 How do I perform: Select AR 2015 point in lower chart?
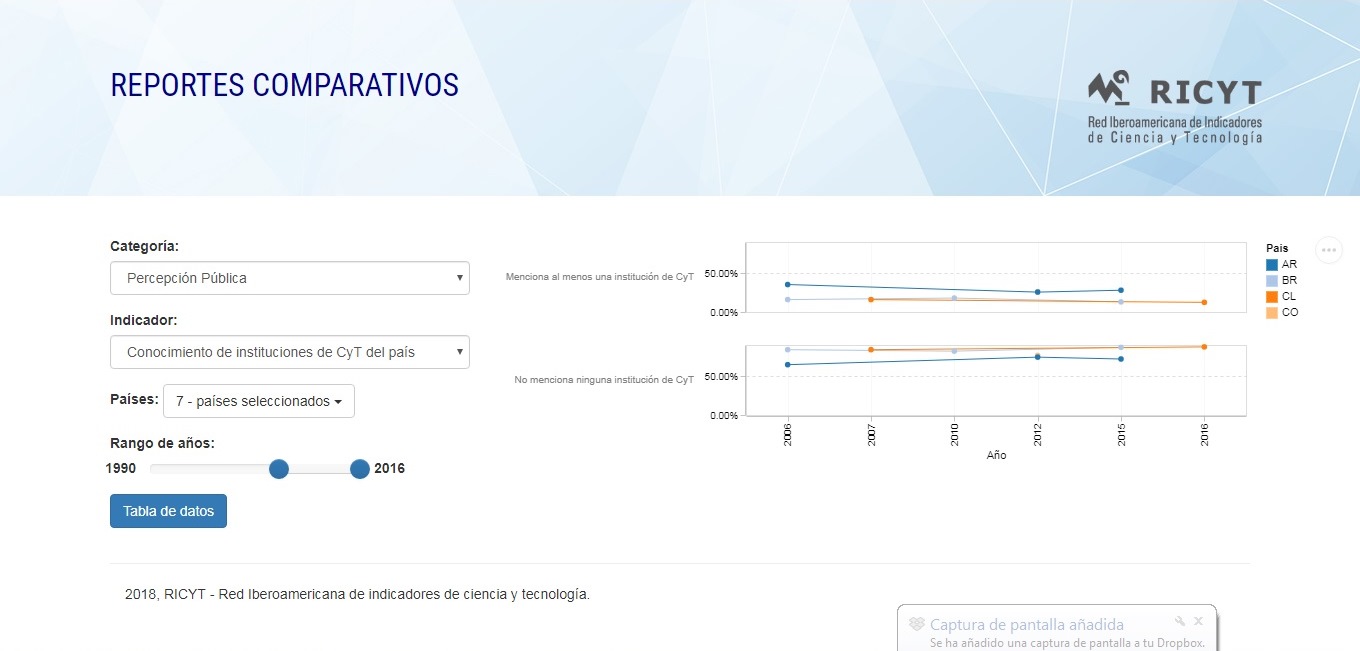[1121, 359]
